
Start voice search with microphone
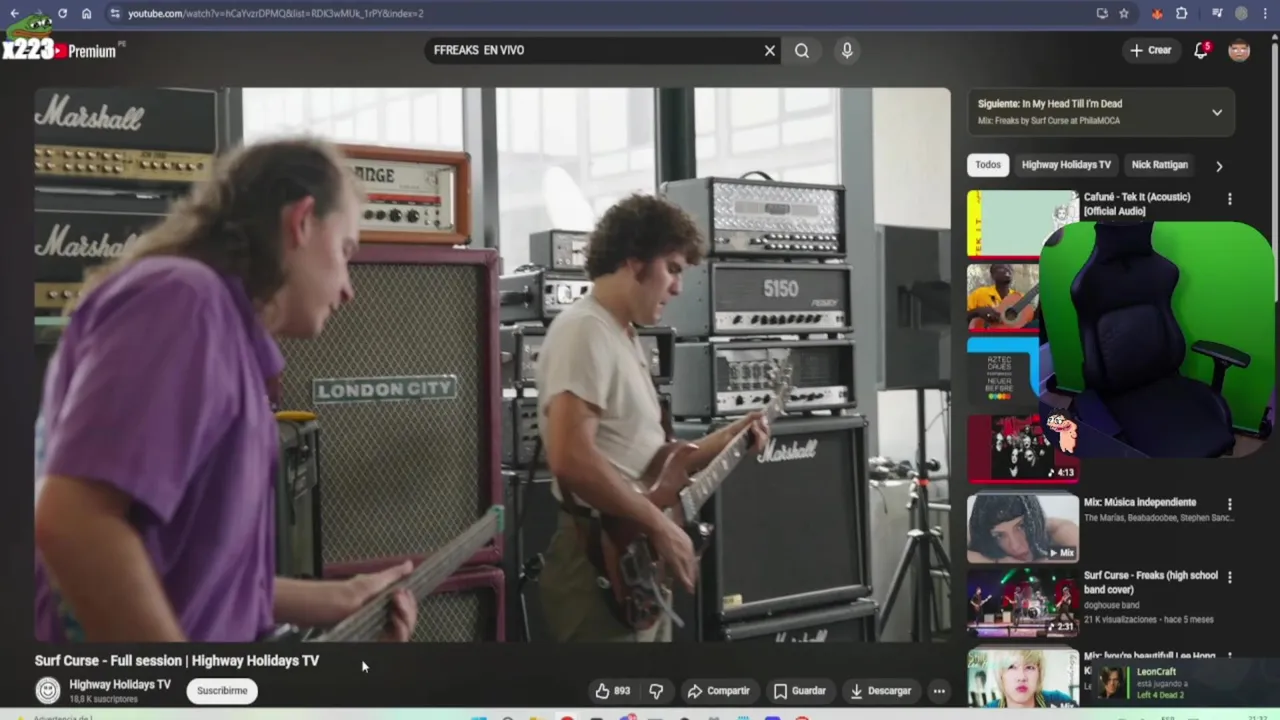point(847,50)
